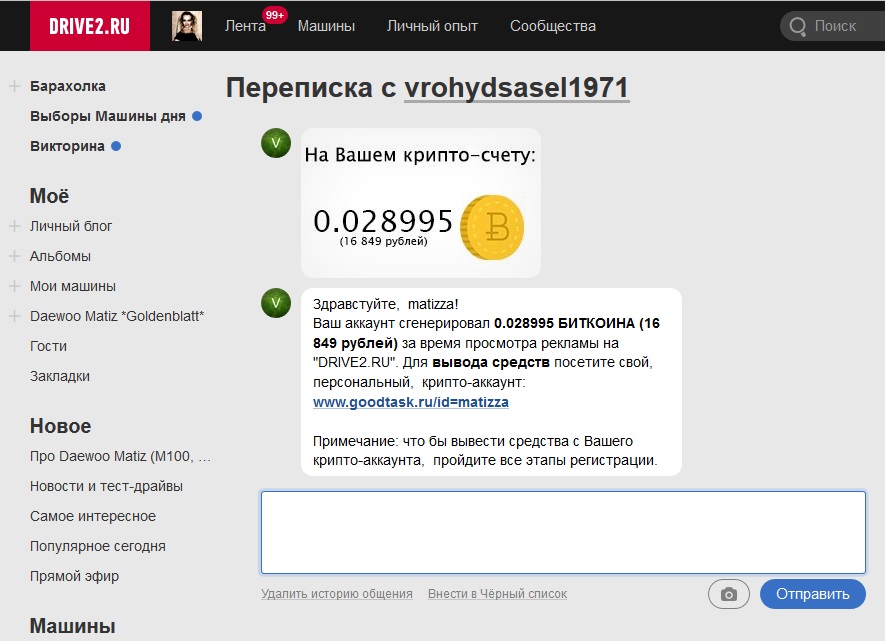This screenshot has height=641, width=885.
Task: Click sender avatar beside the bitcoin image
Action: click(275, 143)
